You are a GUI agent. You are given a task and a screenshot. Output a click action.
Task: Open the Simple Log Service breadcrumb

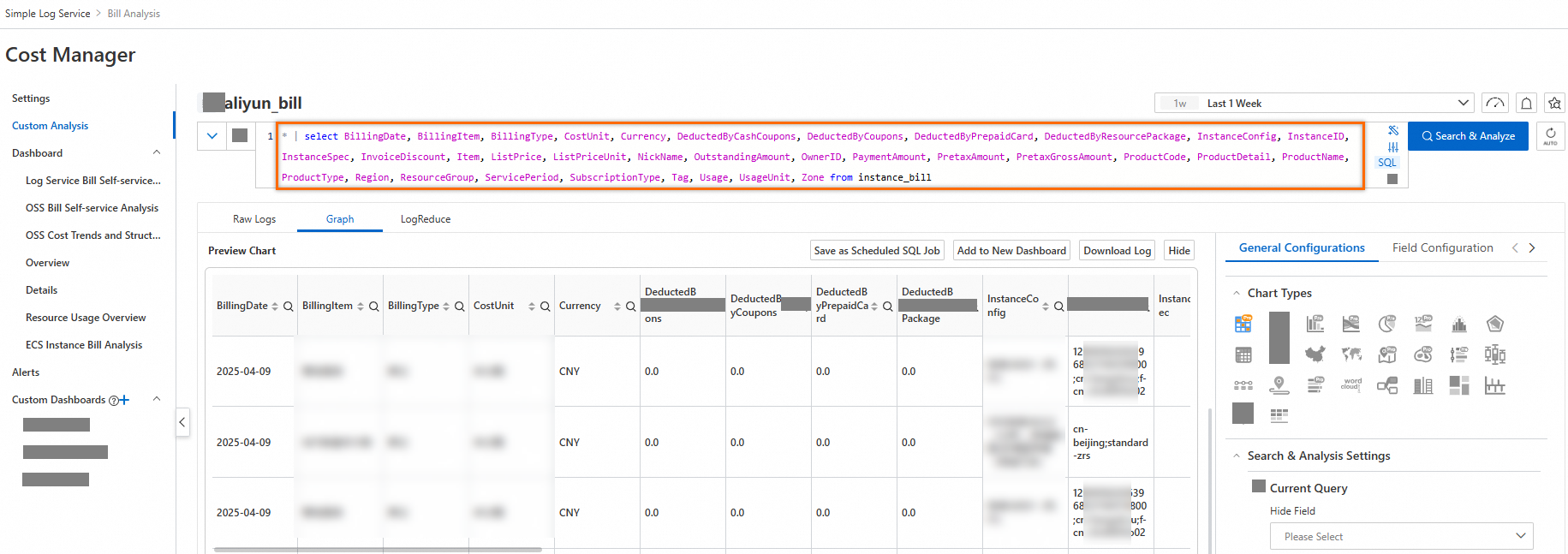48,14
